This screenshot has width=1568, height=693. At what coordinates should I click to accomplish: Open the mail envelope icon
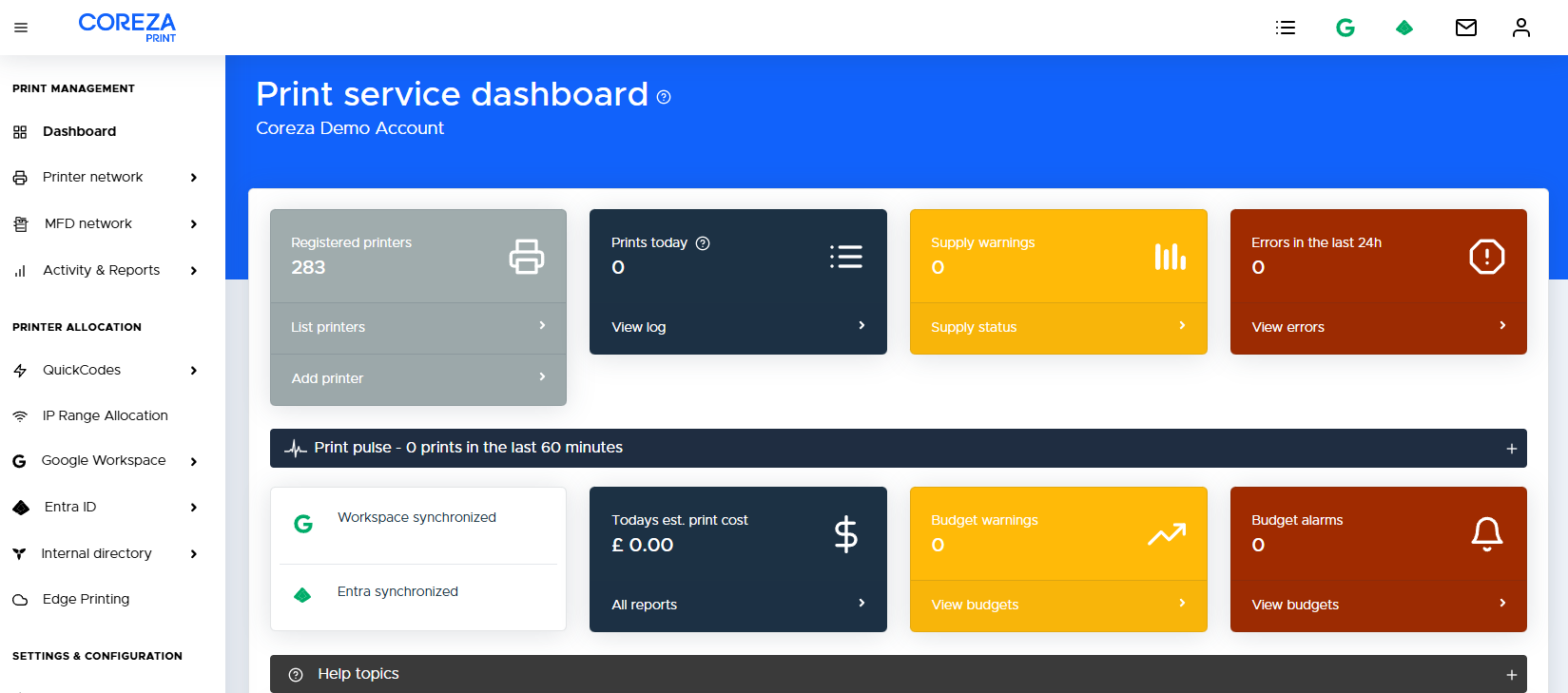pos(1466,28)
